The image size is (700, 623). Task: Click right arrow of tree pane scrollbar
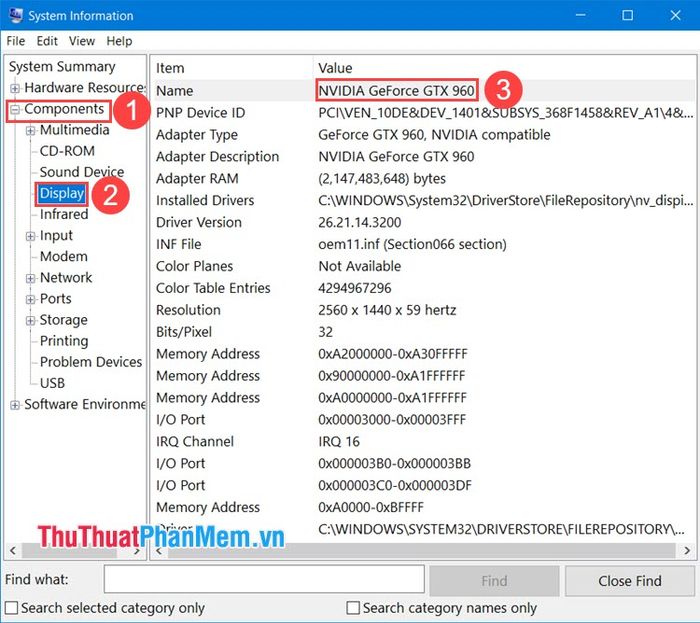click(x=137, y=551)
